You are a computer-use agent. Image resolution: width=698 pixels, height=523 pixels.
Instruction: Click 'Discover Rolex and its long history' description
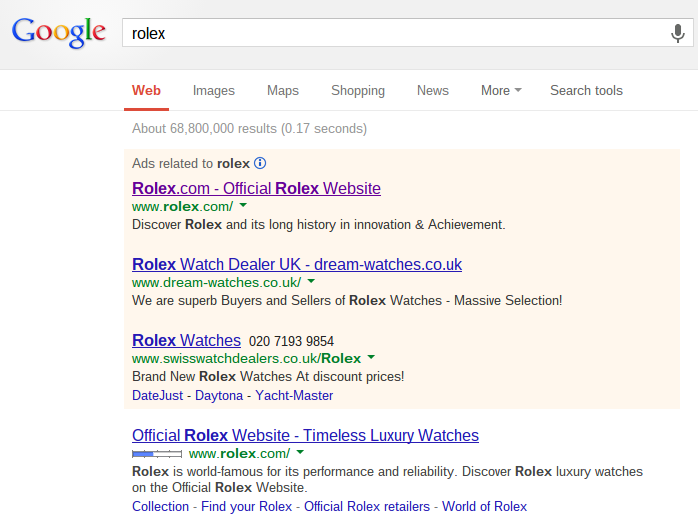click(x=319, y=224)
